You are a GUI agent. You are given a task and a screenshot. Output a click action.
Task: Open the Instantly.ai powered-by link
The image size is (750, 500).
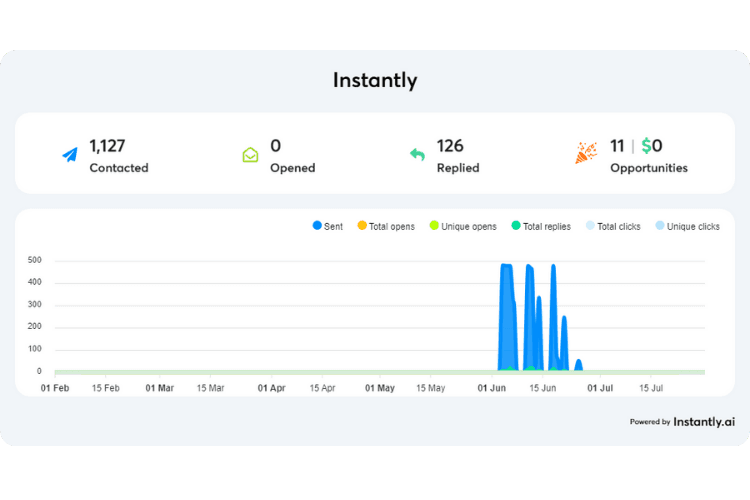coord(704,422)
